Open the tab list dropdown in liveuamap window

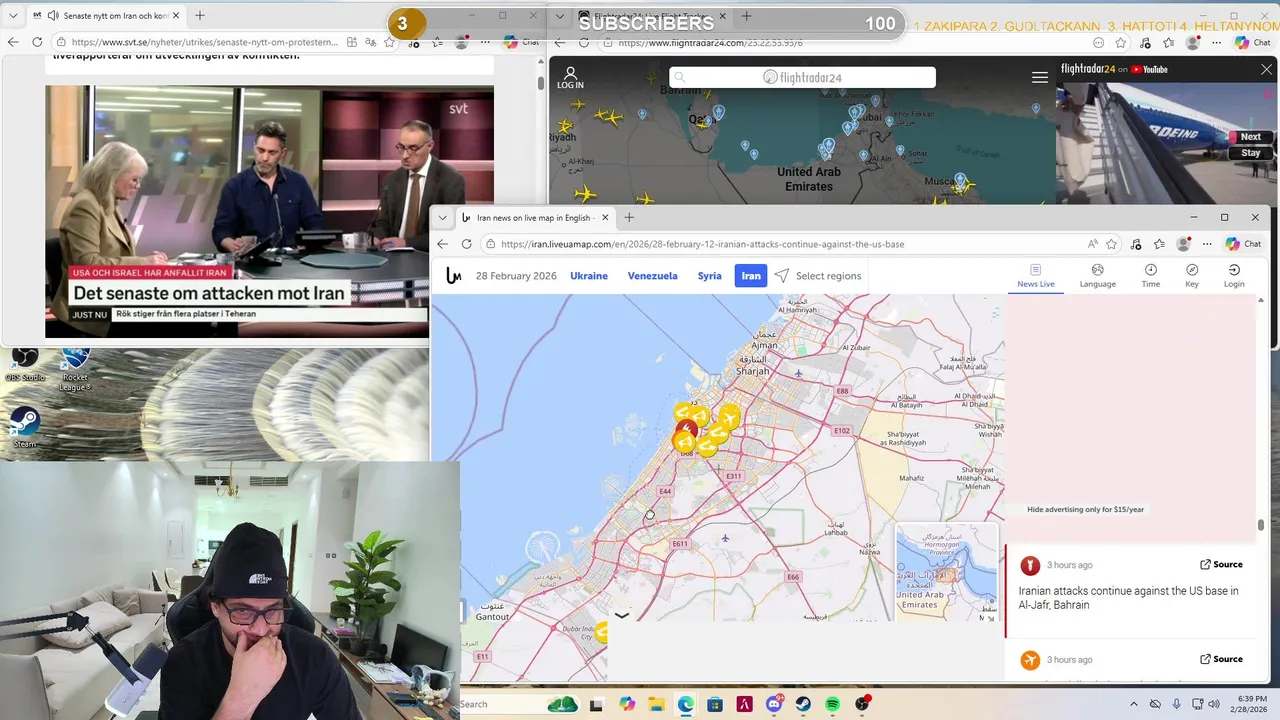coord(443,217)
